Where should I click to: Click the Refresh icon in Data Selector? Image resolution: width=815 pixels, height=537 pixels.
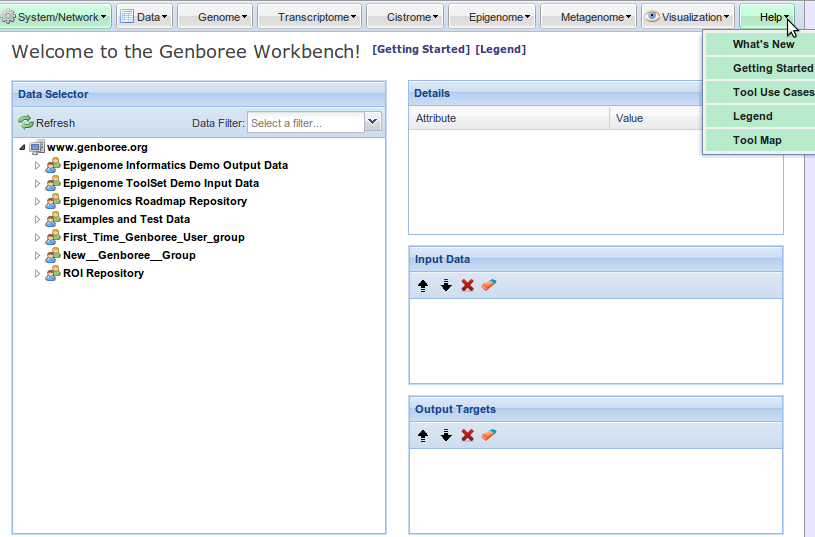26,123
